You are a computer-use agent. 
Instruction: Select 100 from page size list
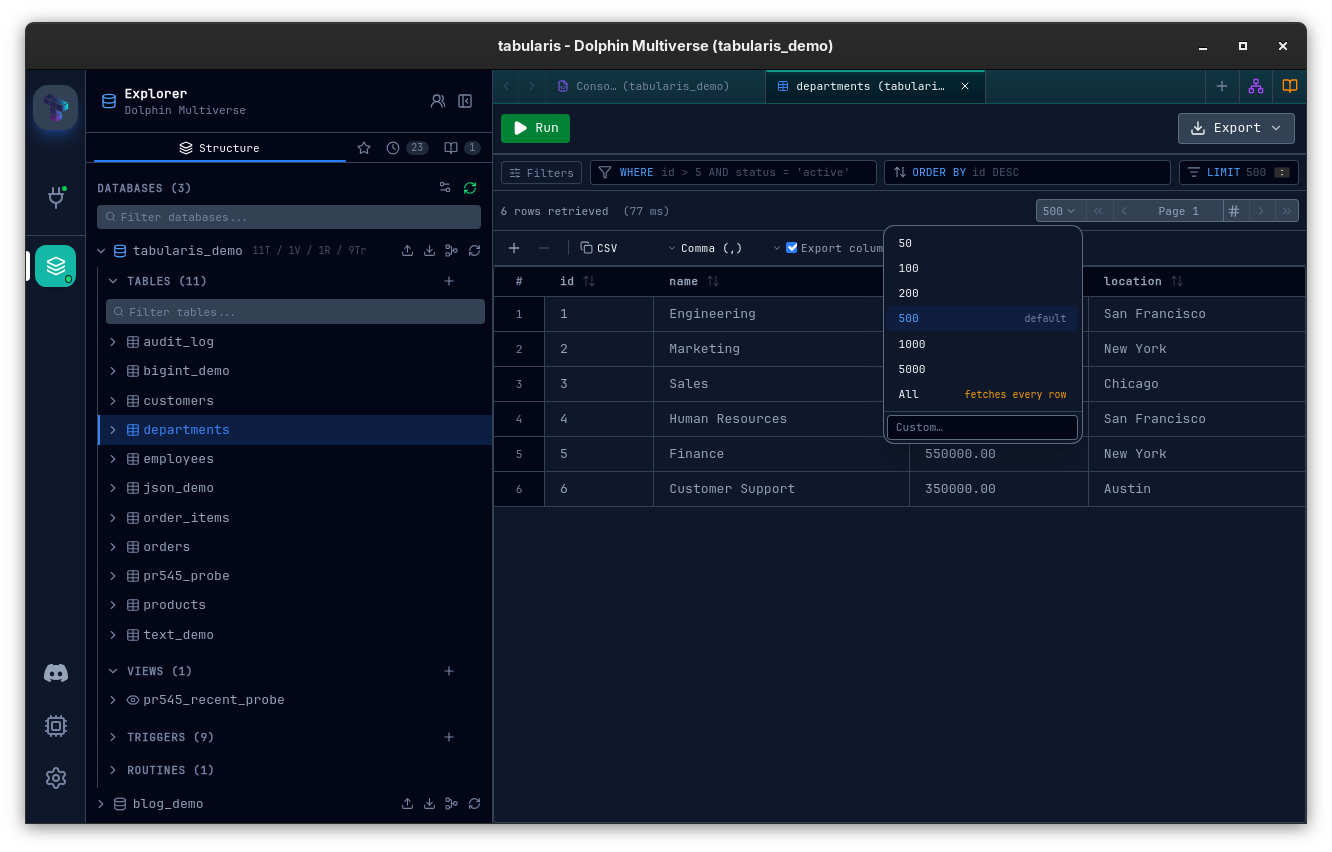982,268
